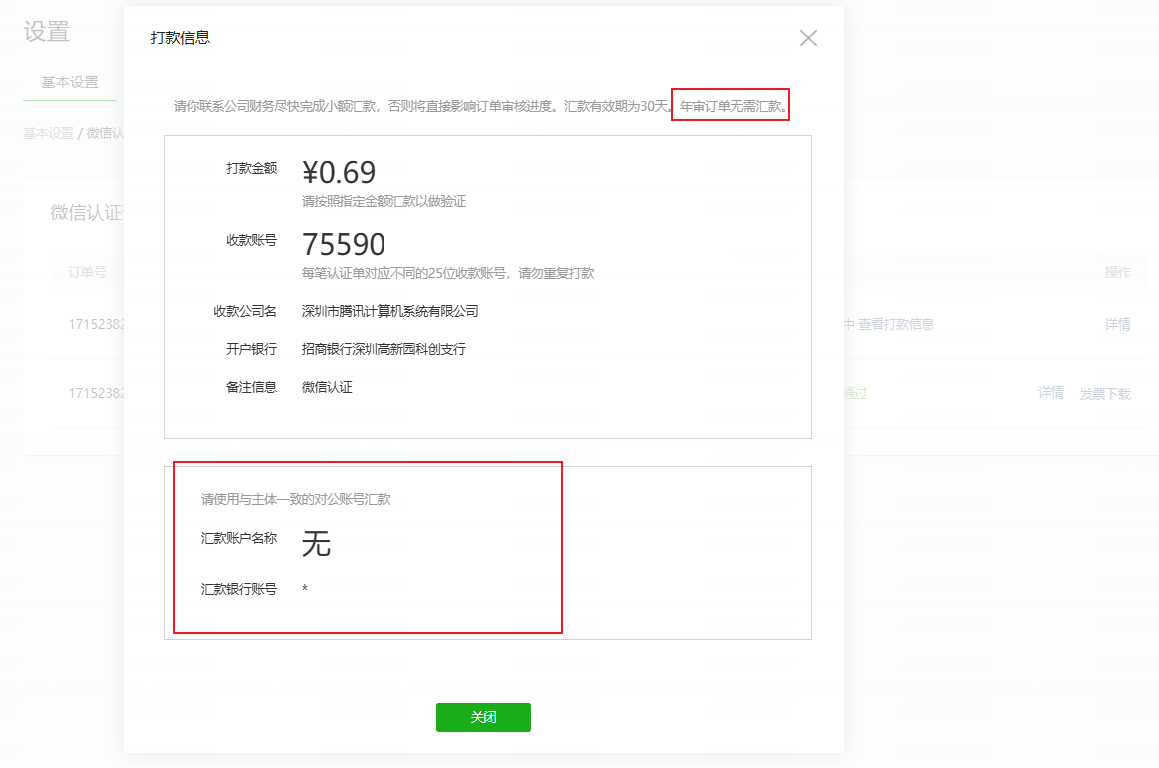Click the 请使用与主体一致的对公账号汇款 note
Screen dimensions: 1159x768
(296, 499)
